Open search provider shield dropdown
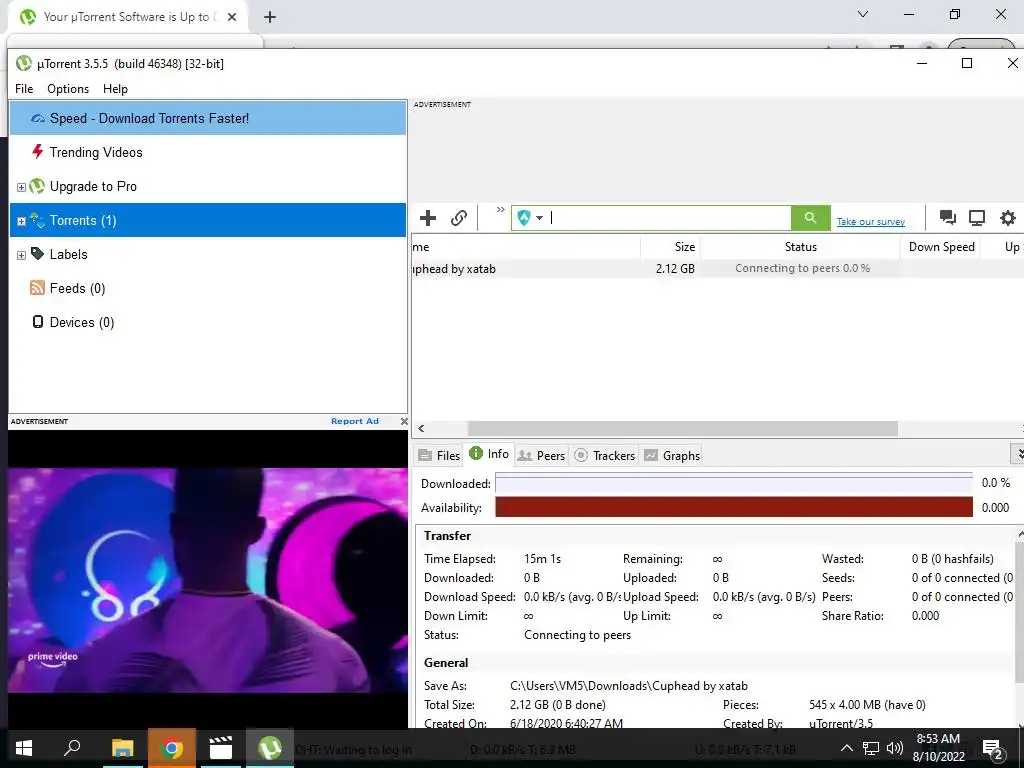 [530, 218]
